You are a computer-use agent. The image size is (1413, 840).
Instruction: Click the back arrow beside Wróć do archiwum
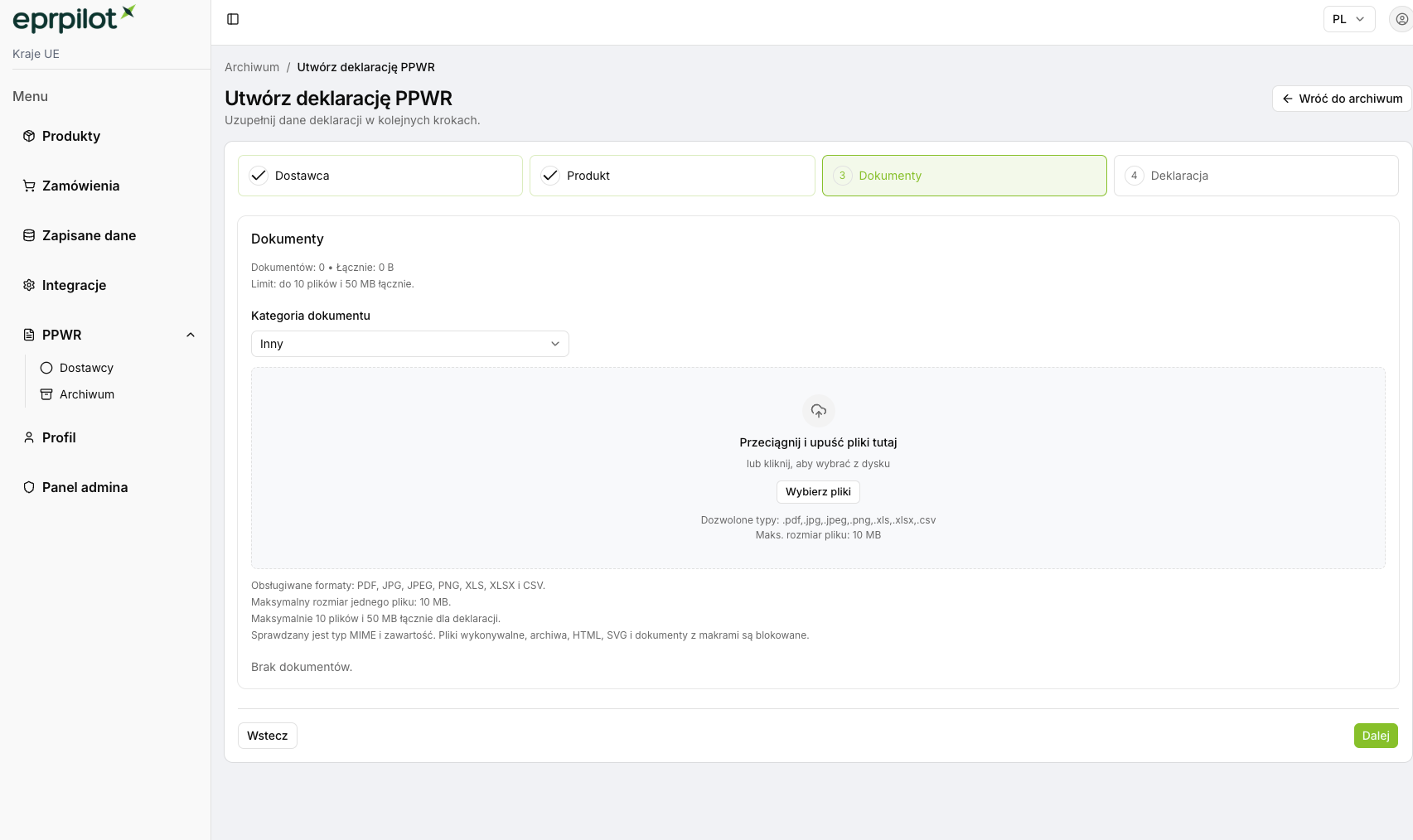[x=1288, y=99]
